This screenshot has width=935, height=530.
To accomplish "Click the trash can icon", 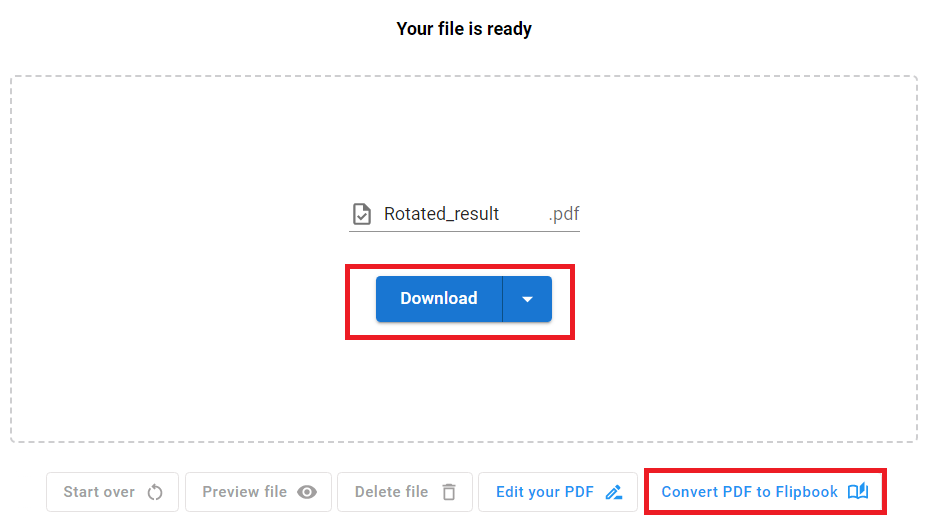I will [449, 492].
